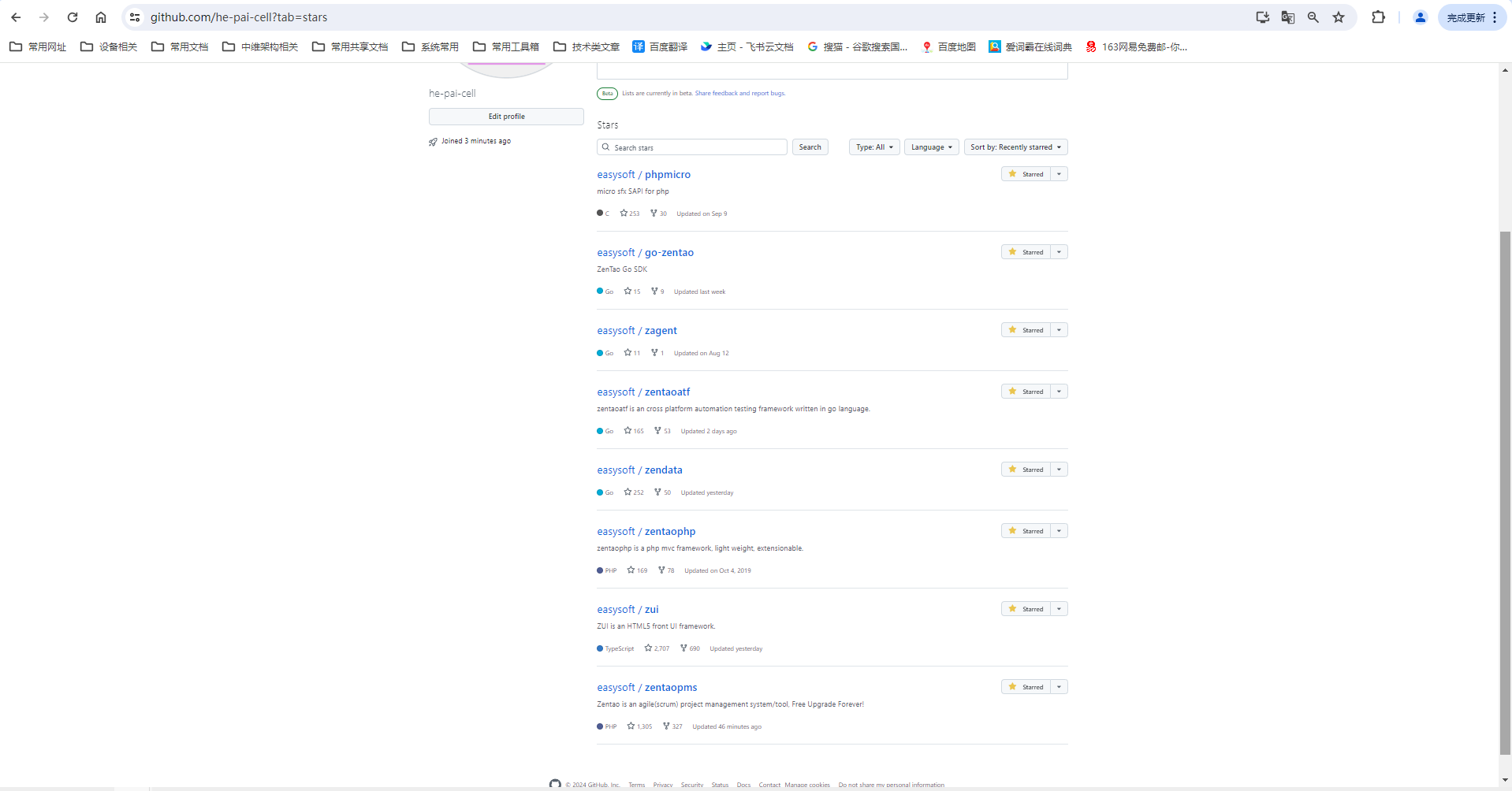Bookmark this page with the star icon
Image resolution: width=1512 pixels, height=791 pixels.
[1339, 17]
